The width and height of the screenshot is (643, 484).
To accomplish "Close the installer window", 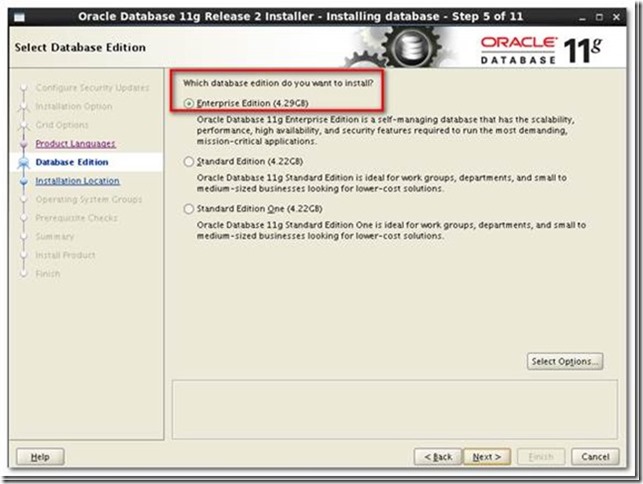I will pyautogui.click(x=616, y=17).
